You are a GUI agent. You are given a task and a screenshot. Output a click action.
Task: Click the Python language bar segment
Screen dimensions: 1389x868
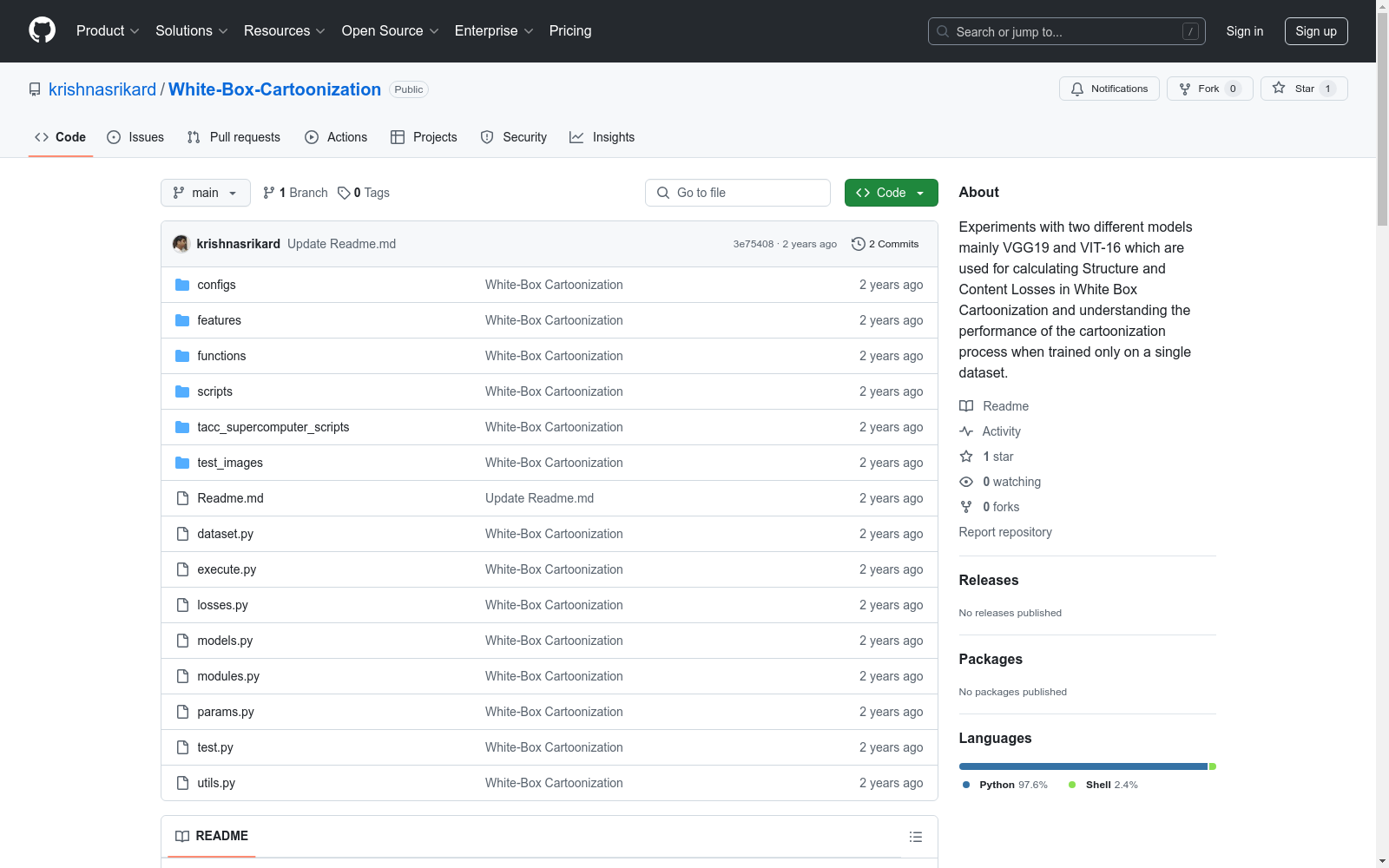click(1083, 766)
